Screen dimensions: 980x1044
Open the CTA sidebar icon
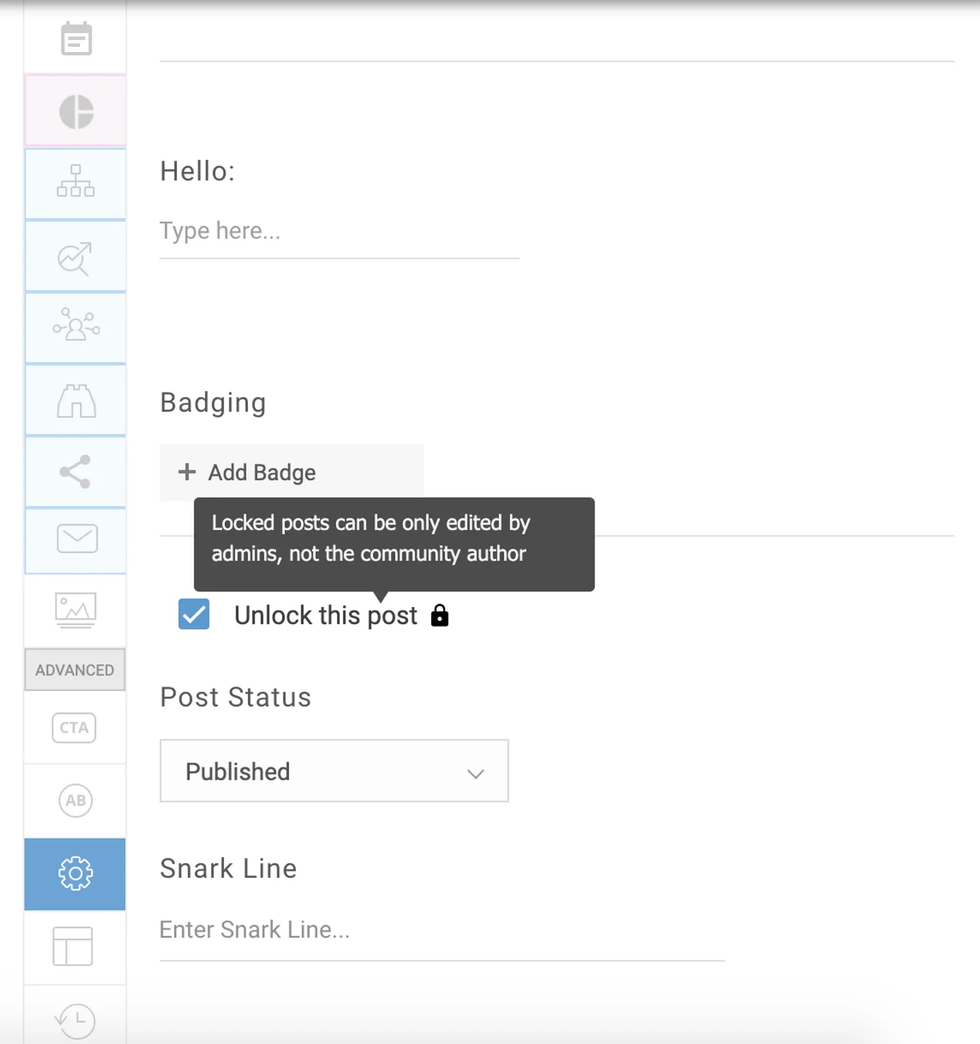75,728
